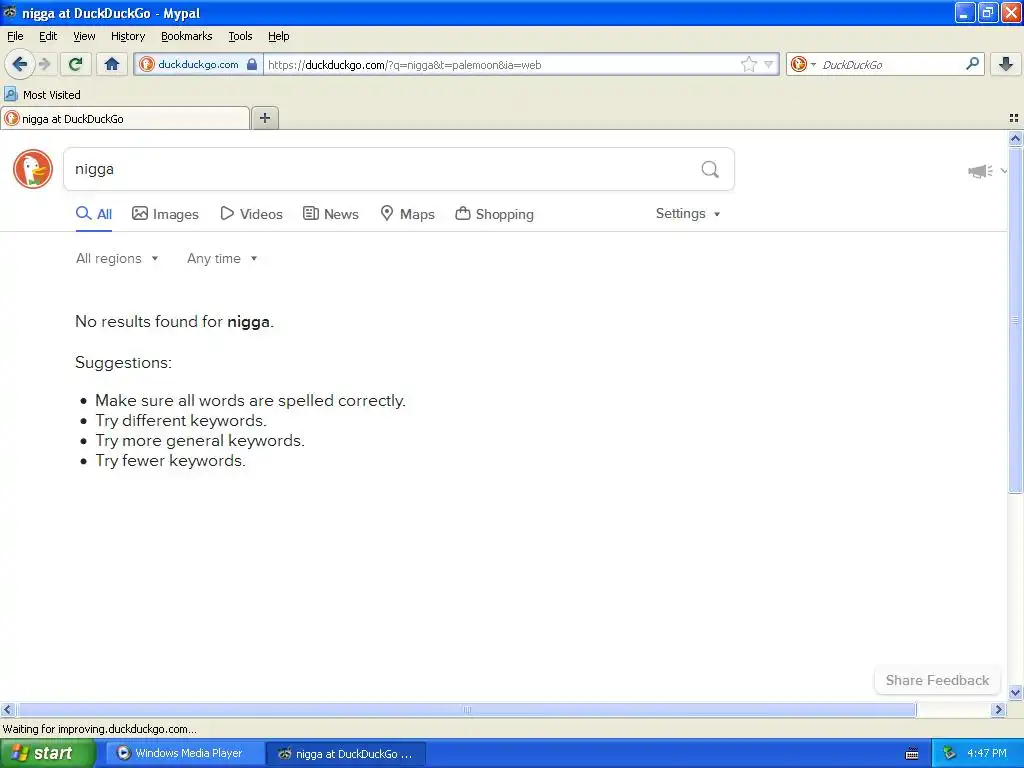
Task: Click the 'Try different keywords.' suggestion text
Action: point(181,421)
